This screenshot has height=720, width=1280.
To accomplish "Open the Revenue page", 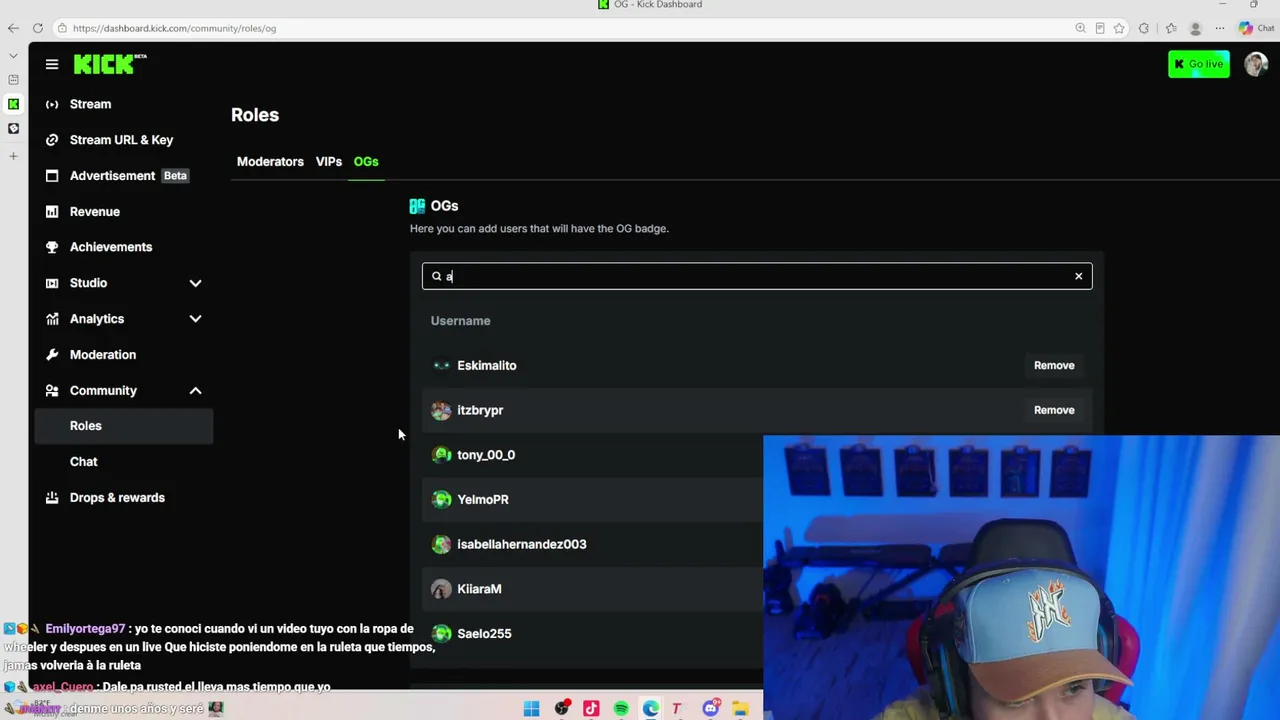I will tap(95, 212).
